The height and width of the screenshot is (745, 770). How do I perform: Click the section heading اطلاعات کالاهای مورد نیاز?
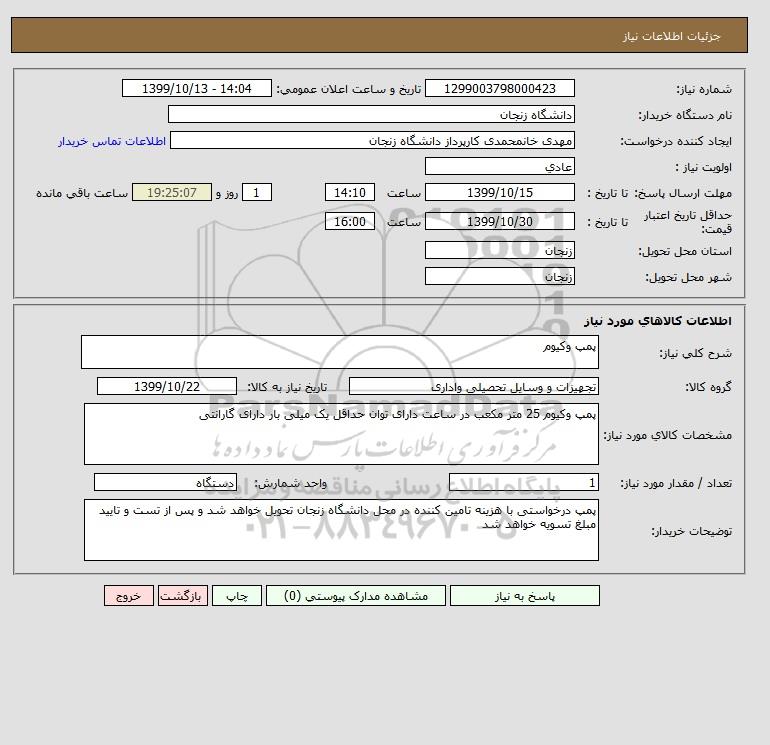tap(658, 321)
